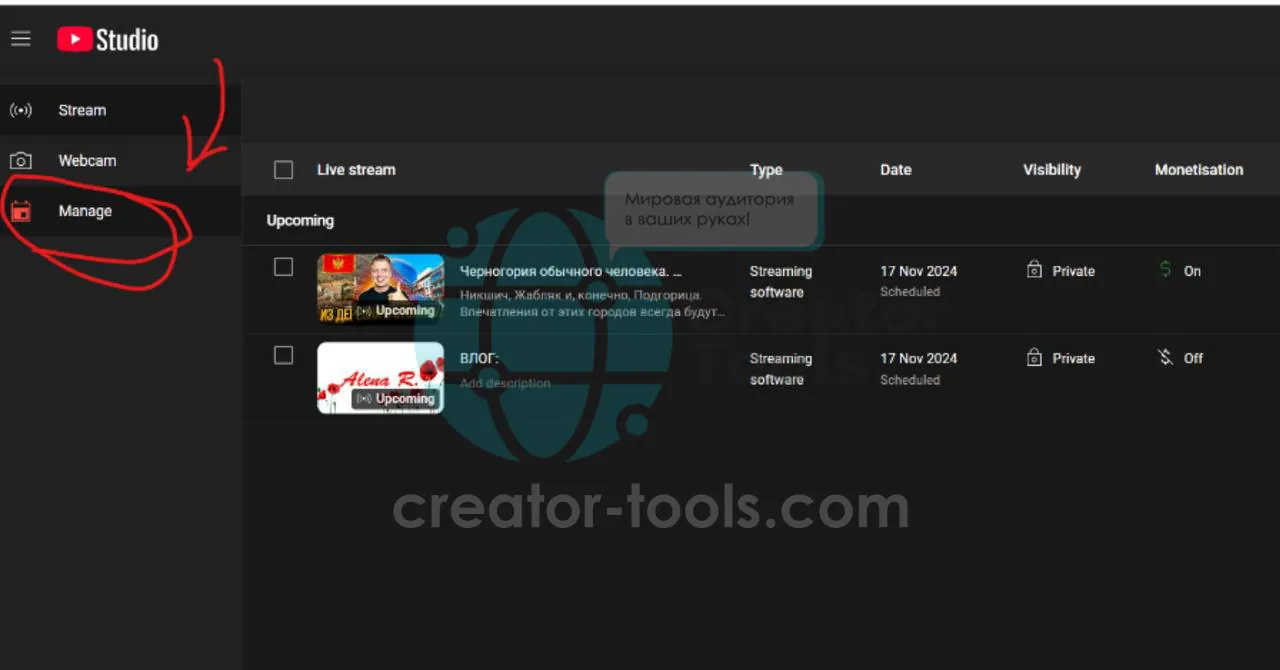Open the Stream tab in sidebar
This screenshot has width=1280, height=670.
point(120,110)
